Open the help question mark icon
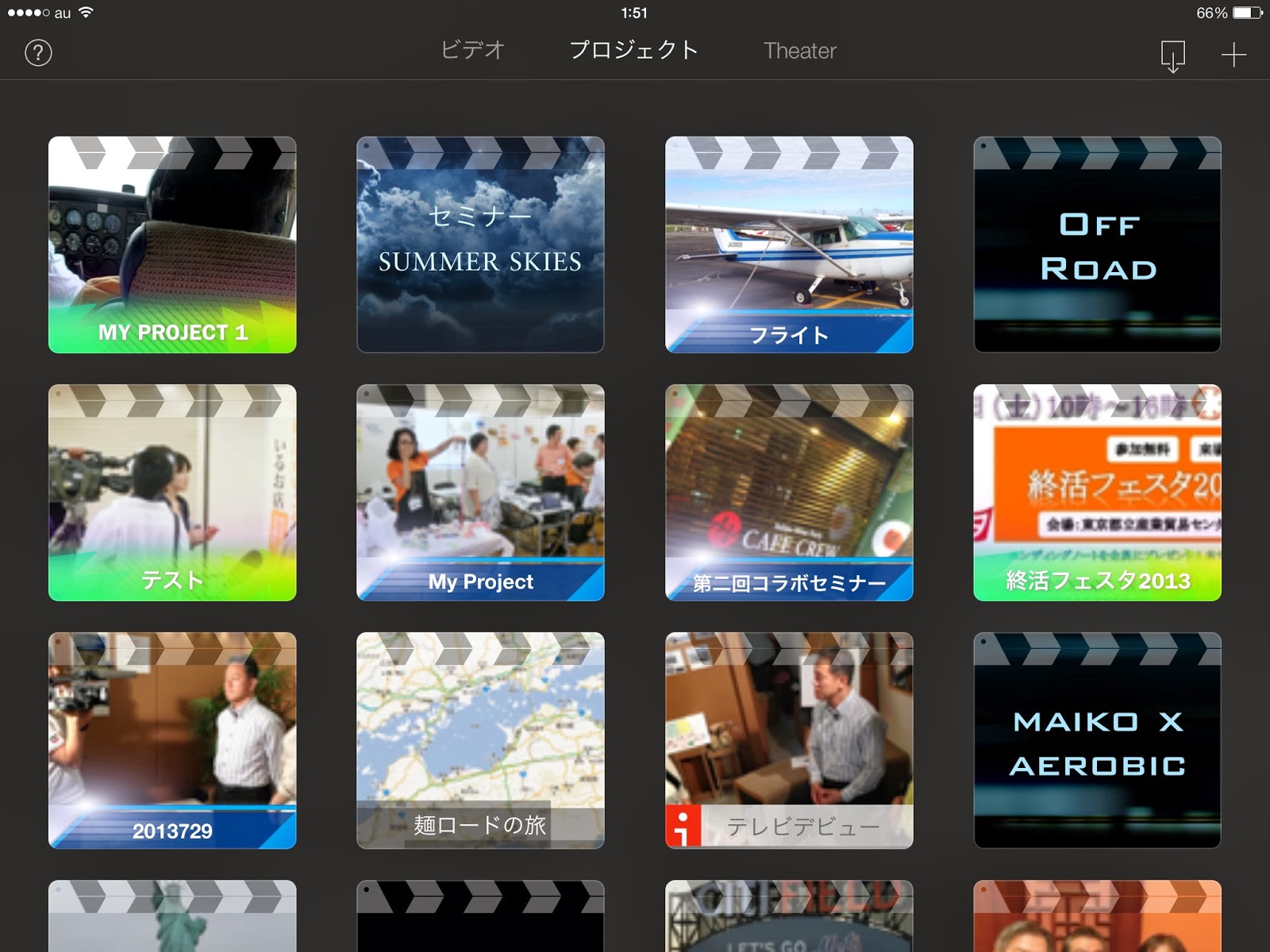 (x=38, y=53)
